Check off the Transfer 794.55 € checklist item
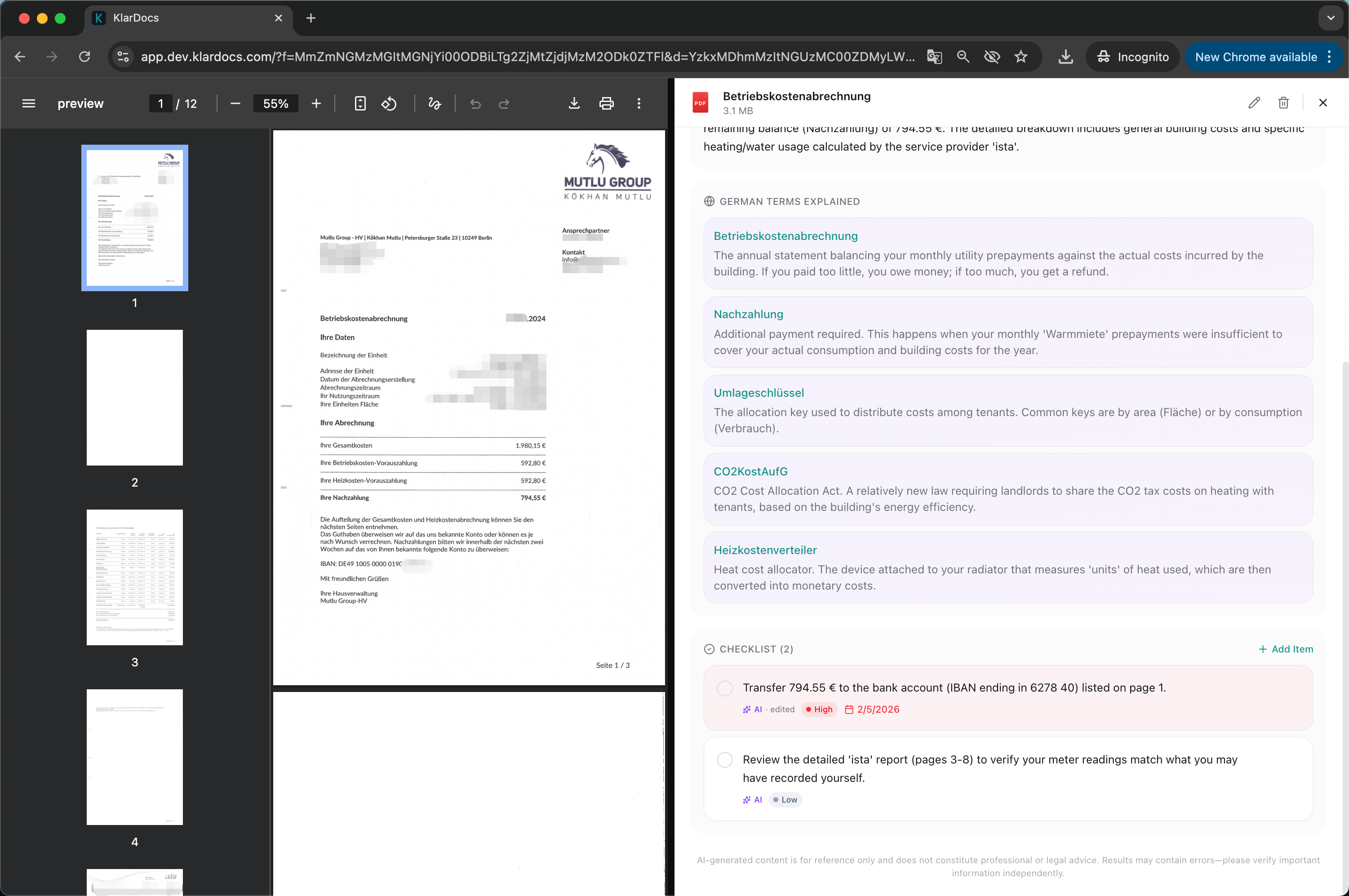1349x896 pixels. pyautogui.click(x=724, y=688)
